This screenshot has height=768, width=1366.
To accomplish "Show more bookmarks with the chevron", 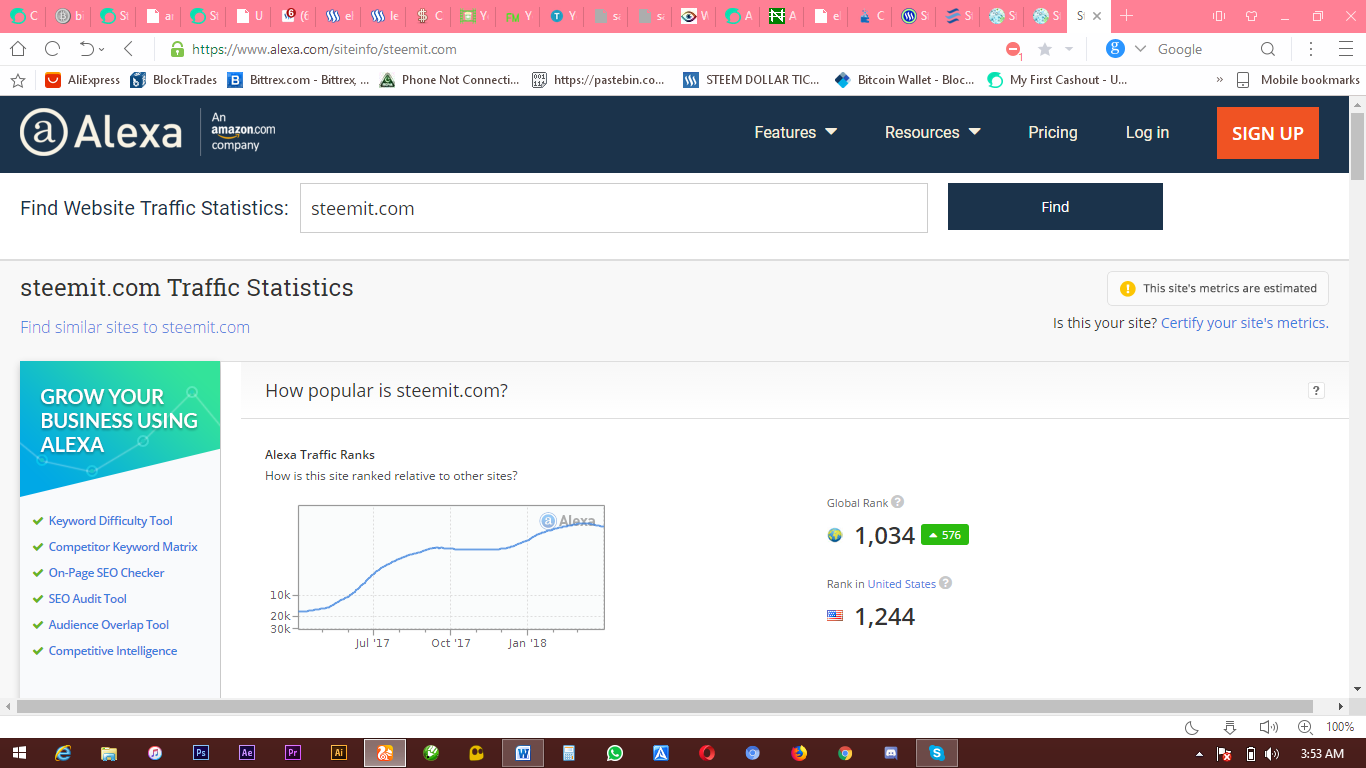I will pos(1220,80).
